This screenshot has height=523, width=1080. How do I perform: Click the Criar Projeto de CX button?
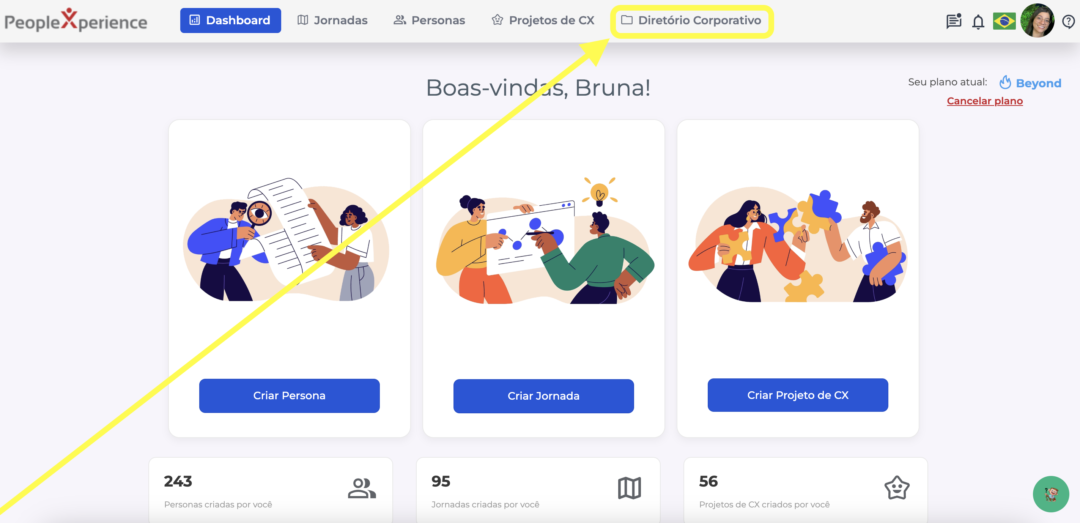(x=798, y=396)
